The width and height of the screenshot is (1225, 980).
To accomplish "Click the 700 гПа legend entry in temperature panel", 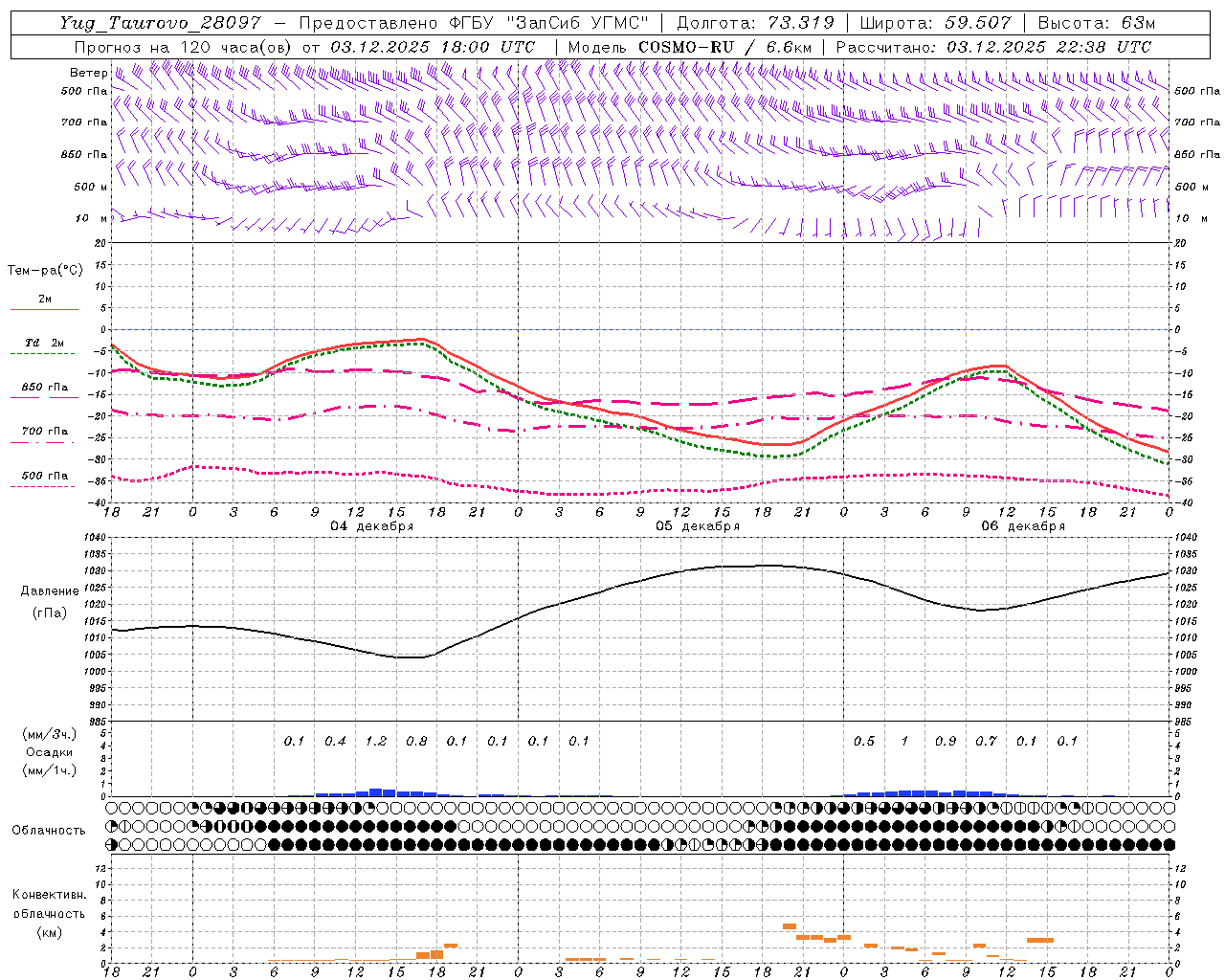I will click(44, 432).
